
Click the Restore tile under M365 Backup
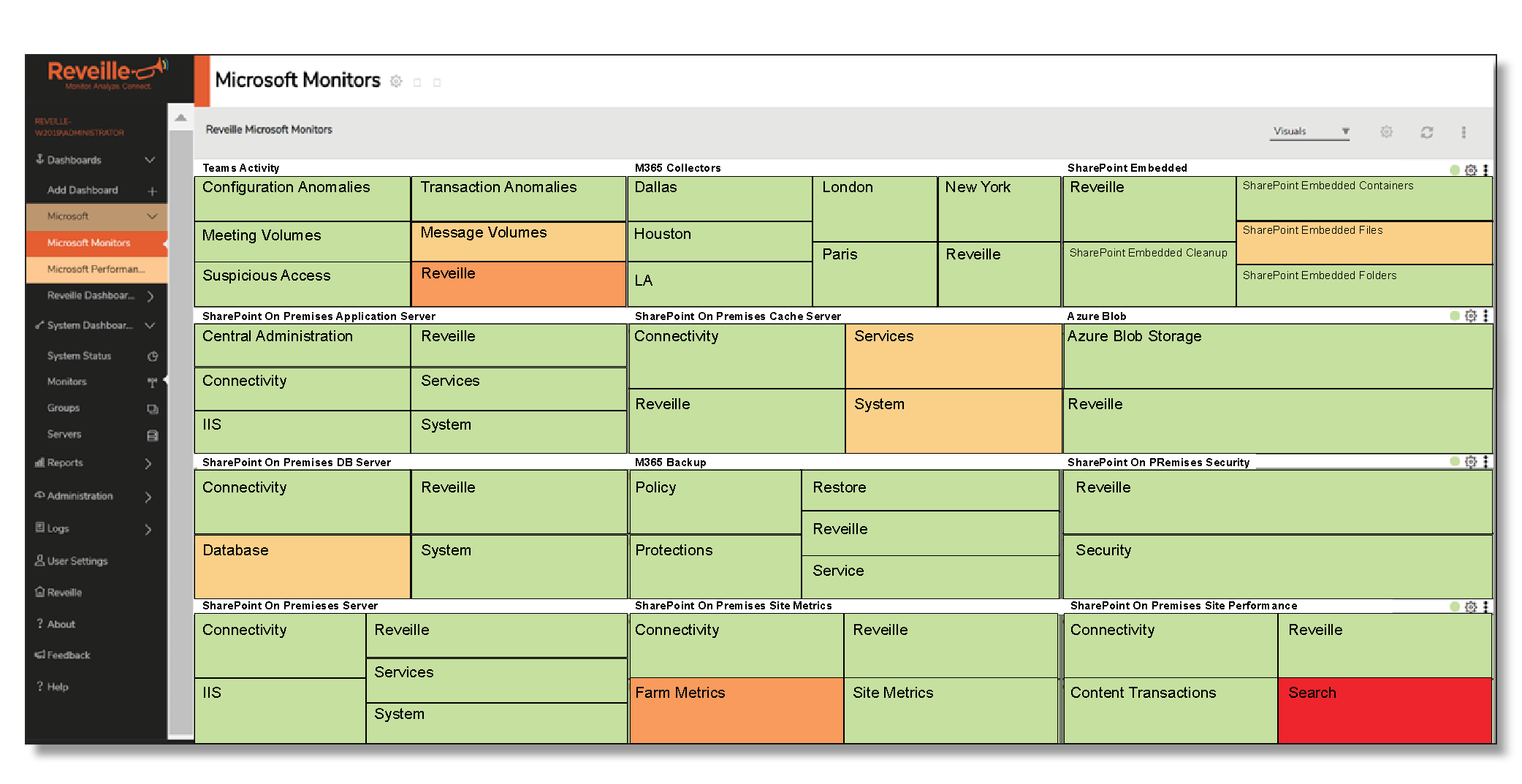tap(930, 490)
